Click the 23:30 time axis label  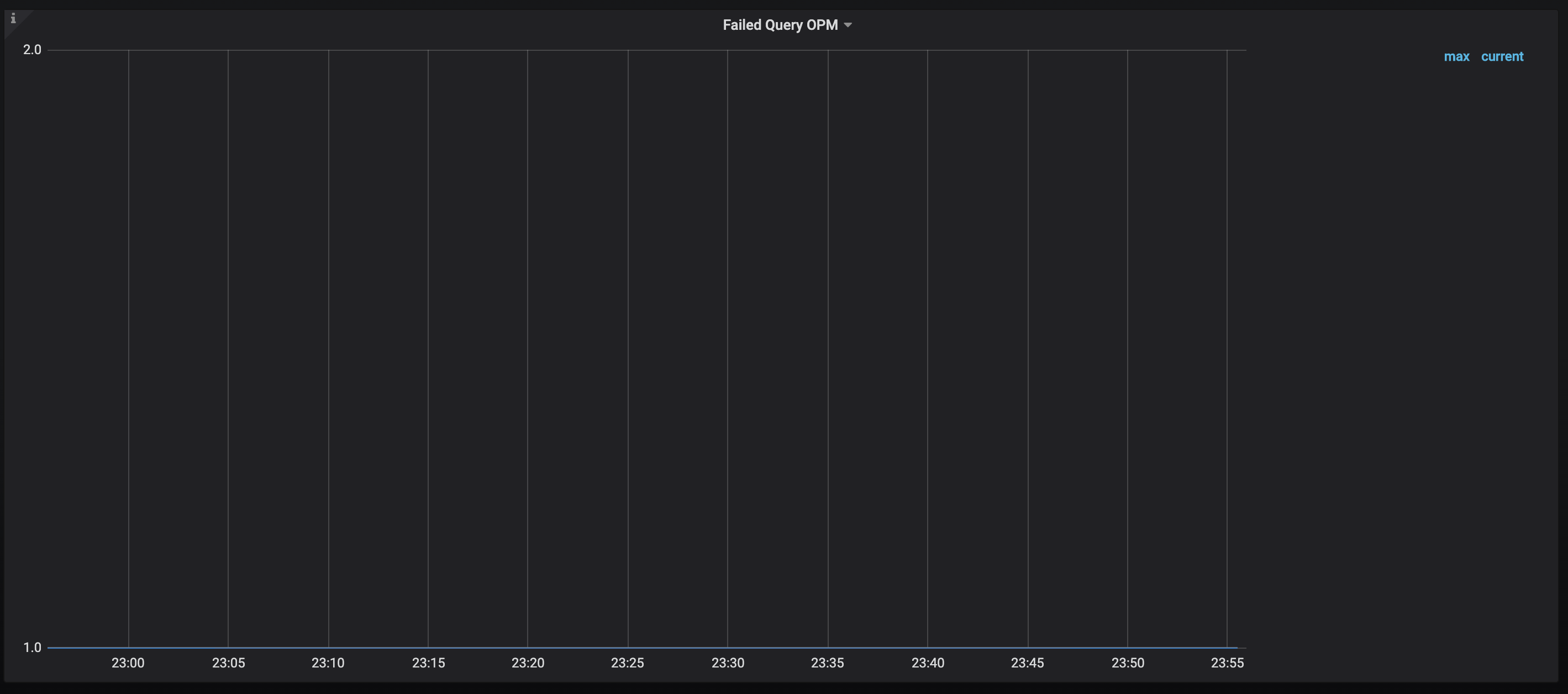point(728,663)
